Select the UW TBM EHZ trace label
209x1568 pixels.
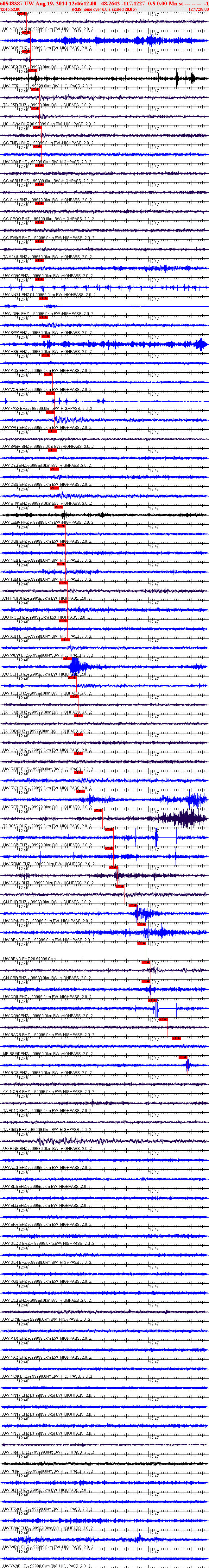(x=47, y=580)
